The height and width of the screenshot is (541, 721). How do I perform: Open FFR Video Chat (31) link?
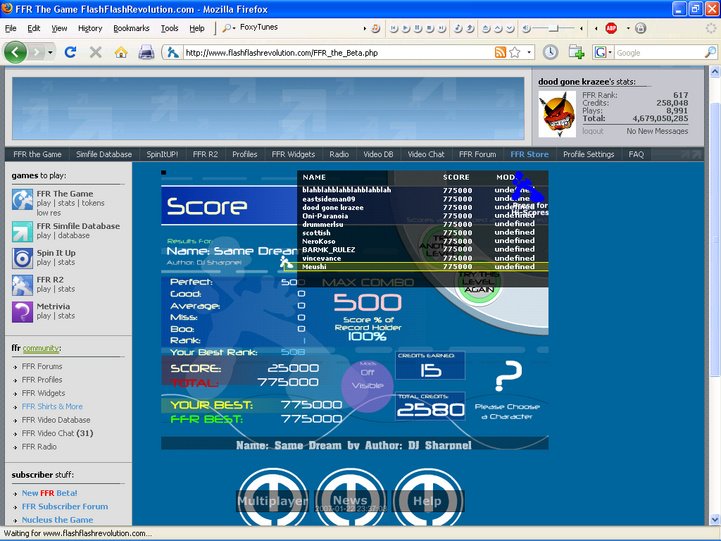(x=57, y=433)
